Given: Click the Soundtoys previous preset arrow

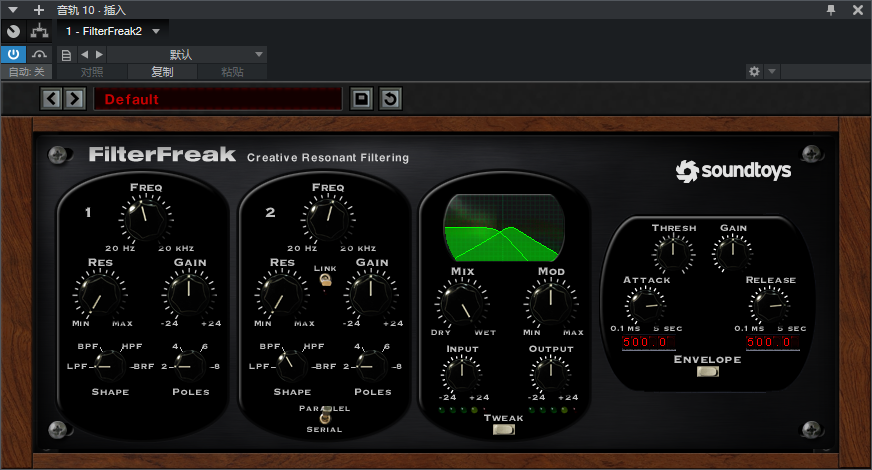Looking at the screenshot, I should pos(52,99).
